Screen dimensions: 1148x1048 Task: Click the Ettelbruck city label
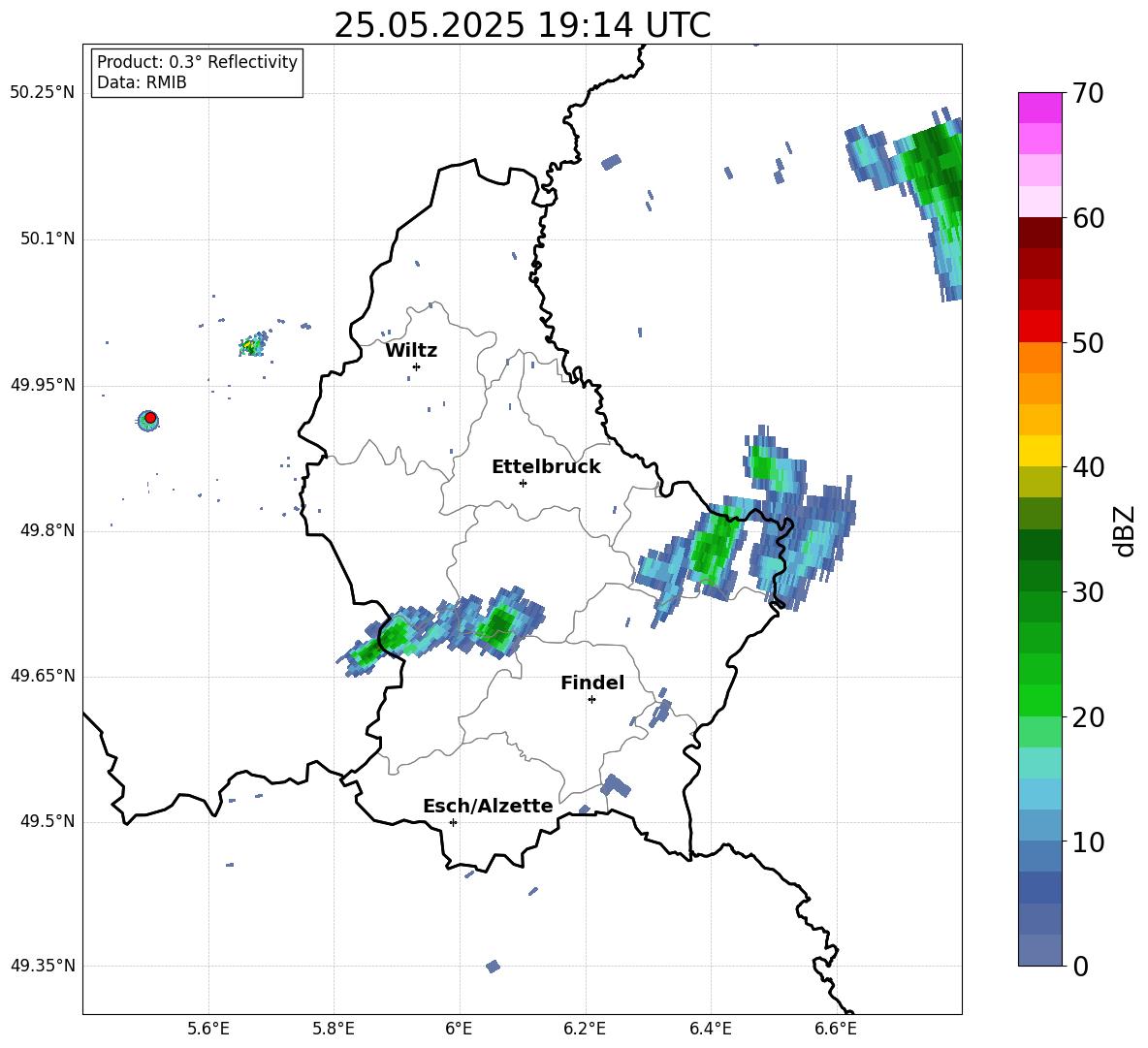coord(546,467)
